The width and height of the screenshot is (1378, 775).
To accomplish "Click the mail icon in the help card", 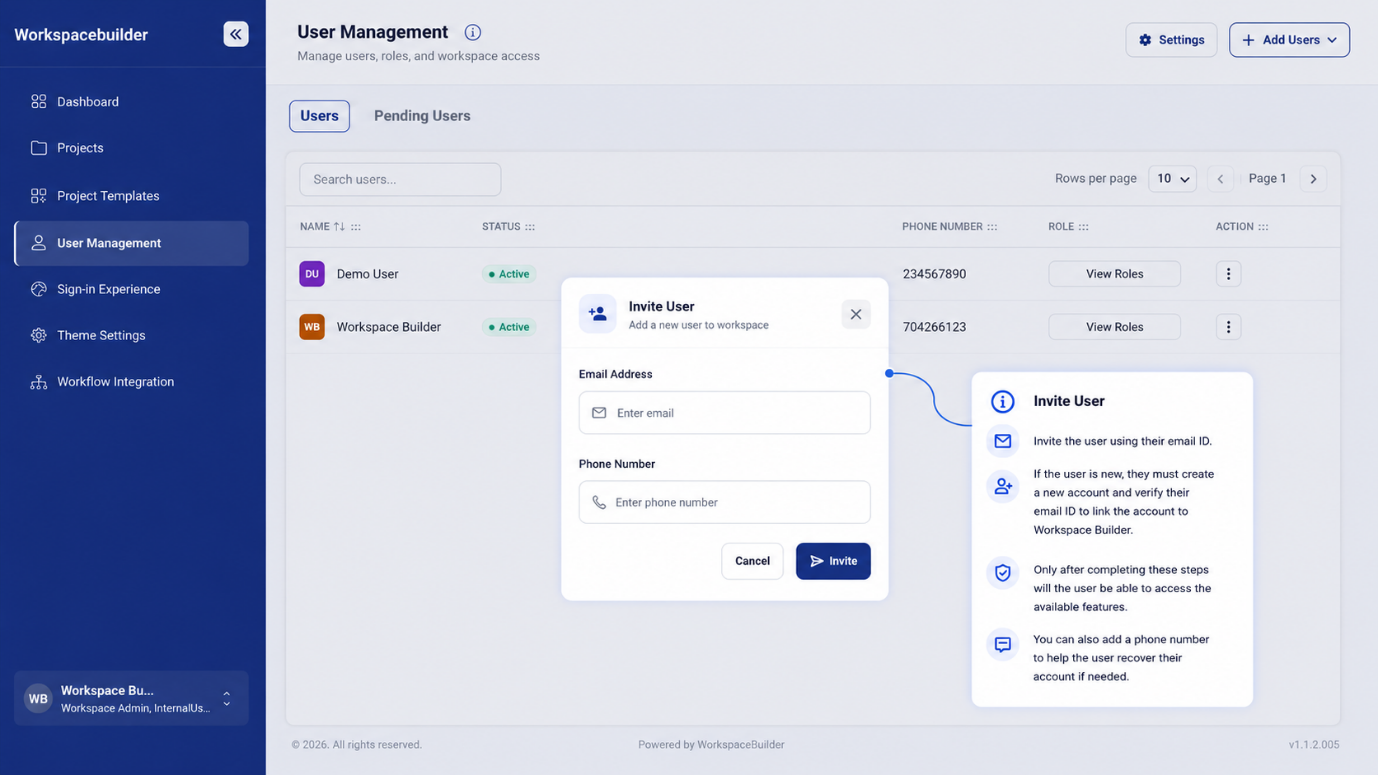I will tap(1003, 441).
